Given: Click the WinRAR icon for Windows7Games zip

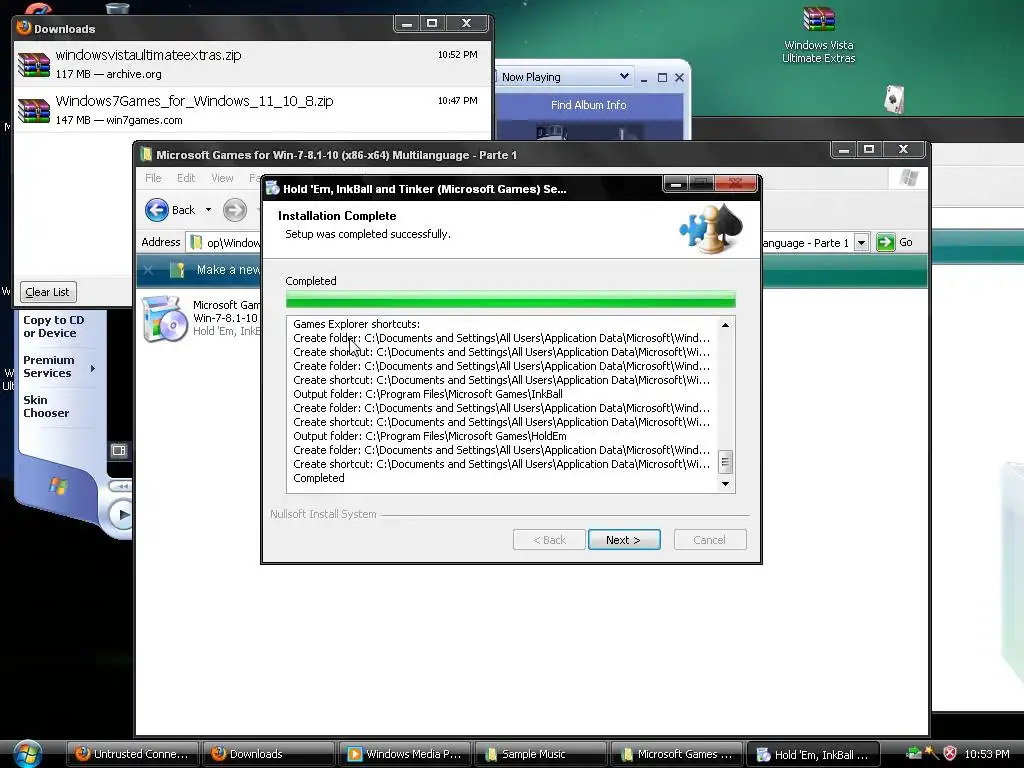Looking at the screenshot, I should [33, 110].
